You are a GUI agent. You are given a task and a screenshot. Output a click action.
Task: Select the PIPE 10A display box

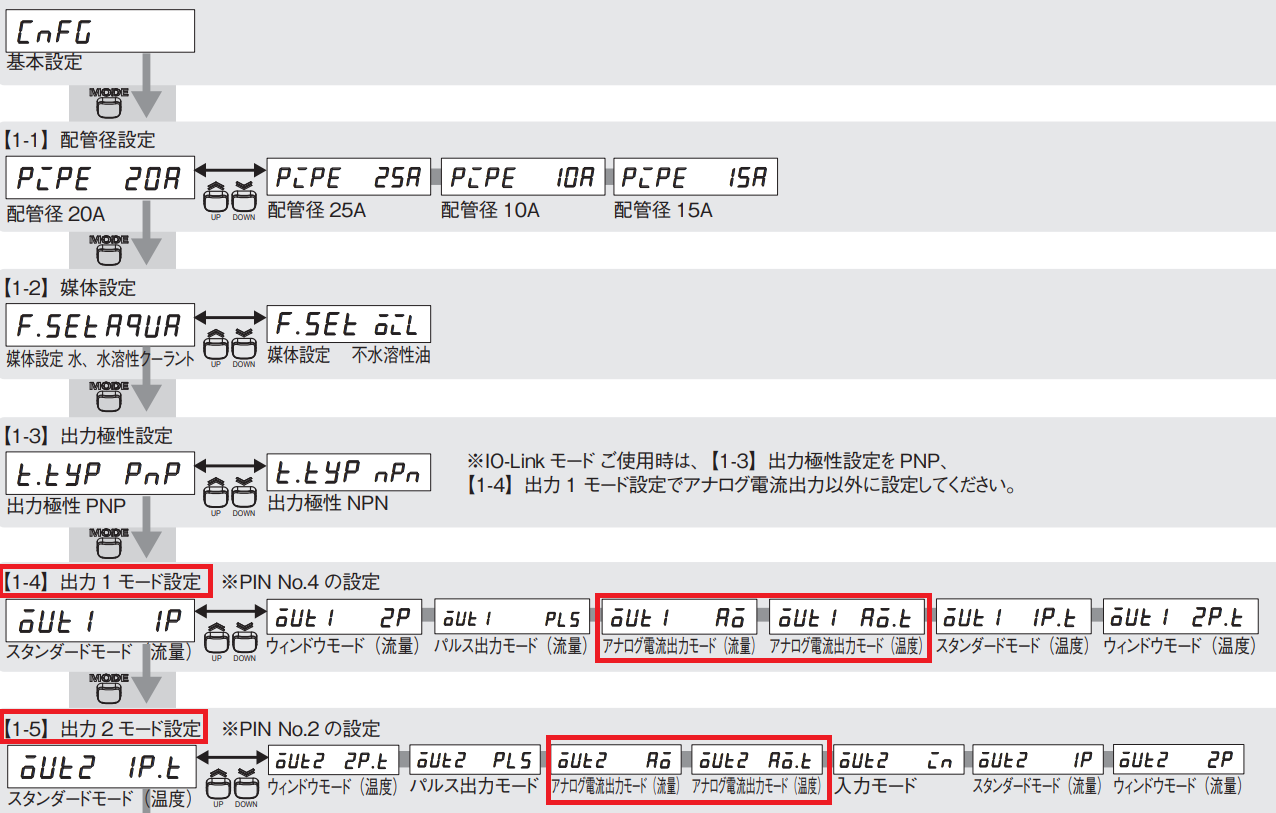point(523,178)
